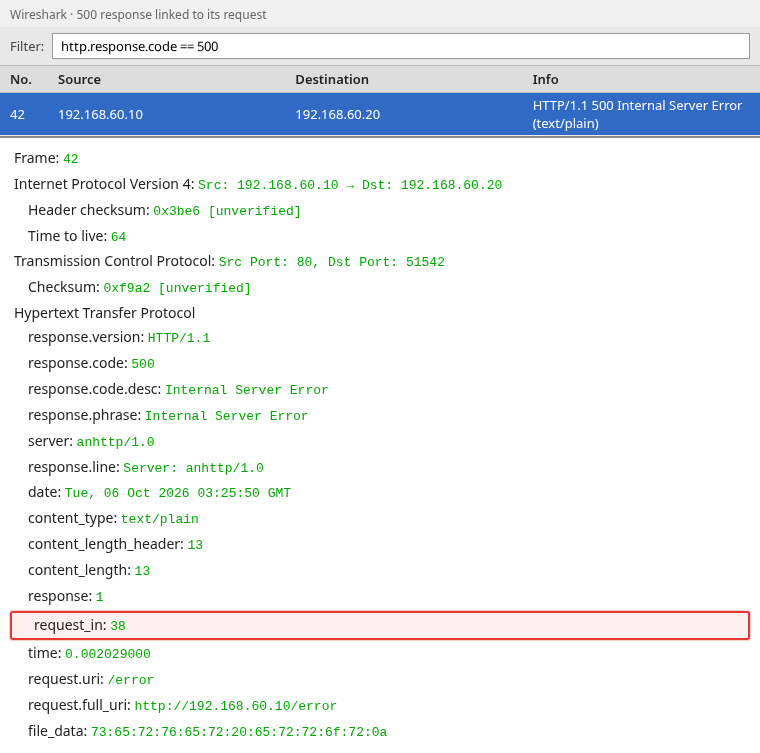
Task: Click destination address 192.168.60.20 in packet row
Action: coord(338,114)
